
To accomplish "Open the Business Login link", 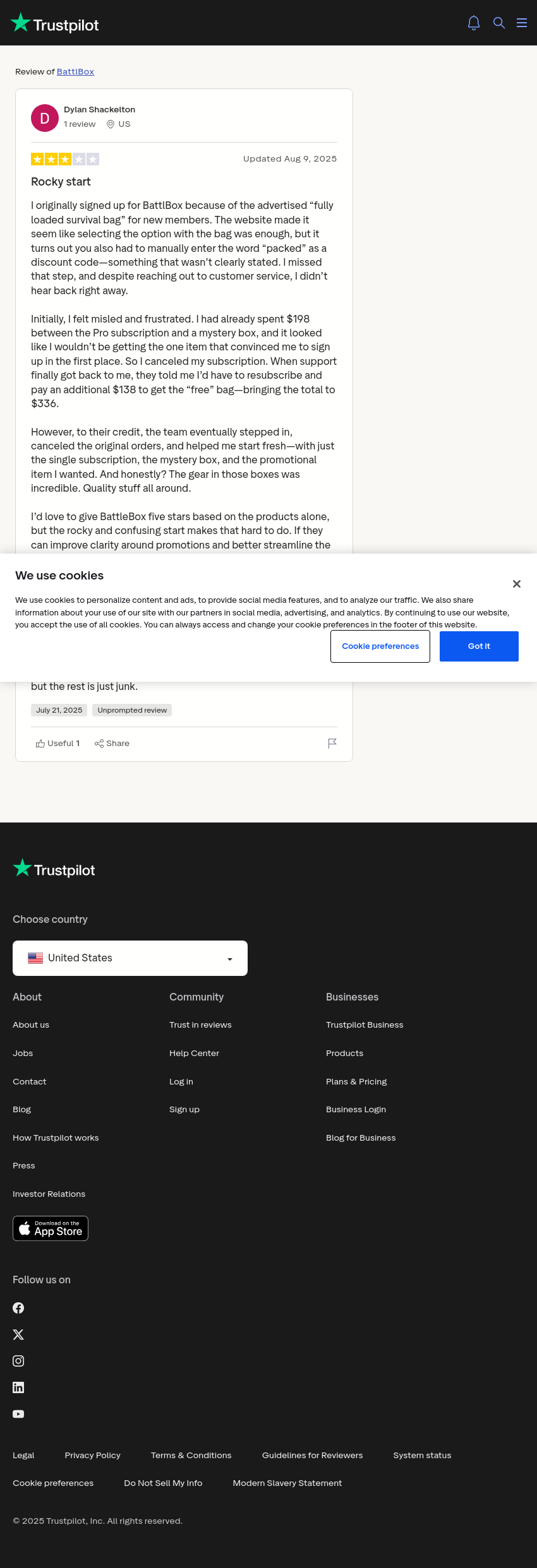I will 356,1110.
